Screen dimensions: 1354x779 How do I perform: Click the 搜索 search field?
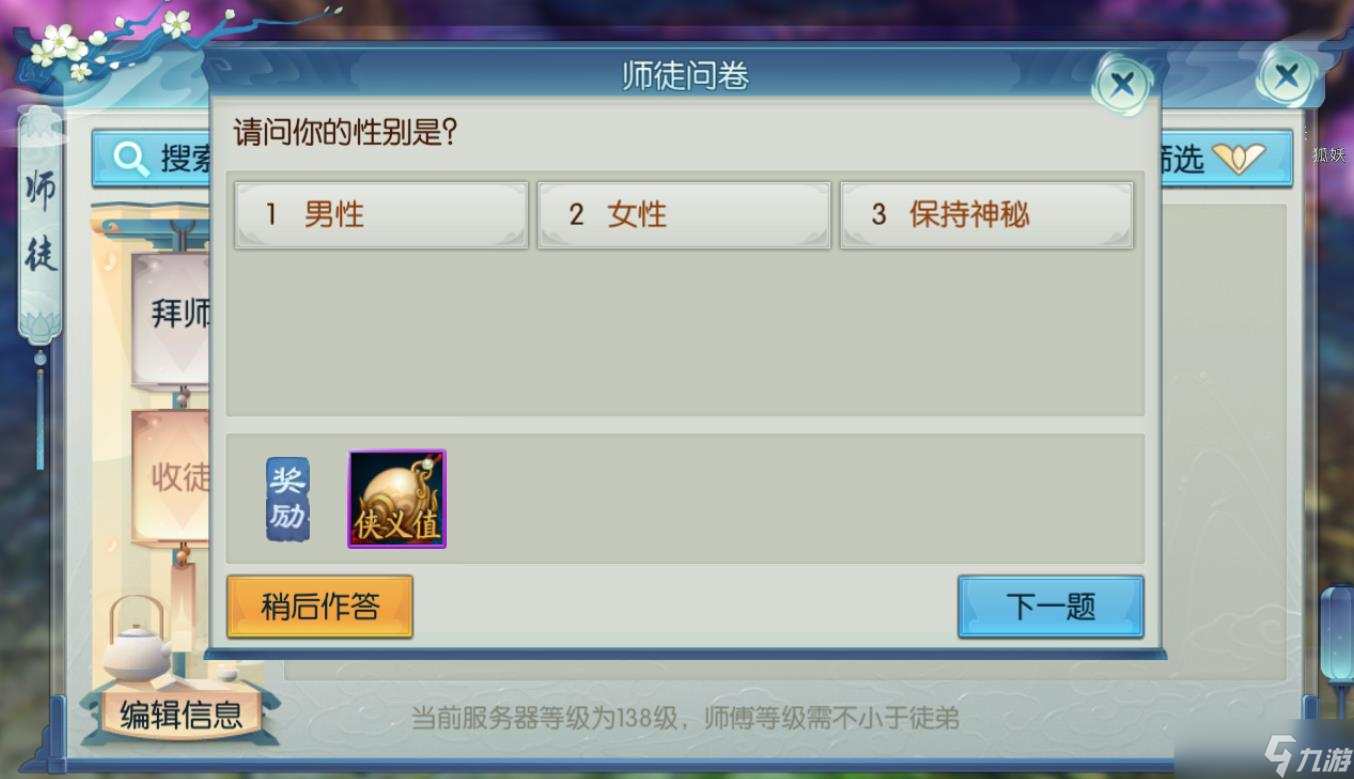(152, 159)
